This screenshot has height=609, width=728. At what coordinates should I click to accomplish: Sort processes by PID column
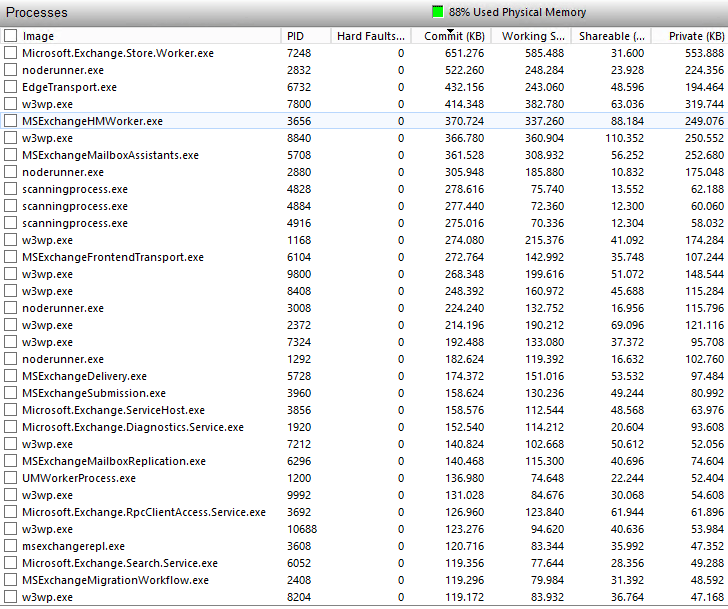pos(295,36)
